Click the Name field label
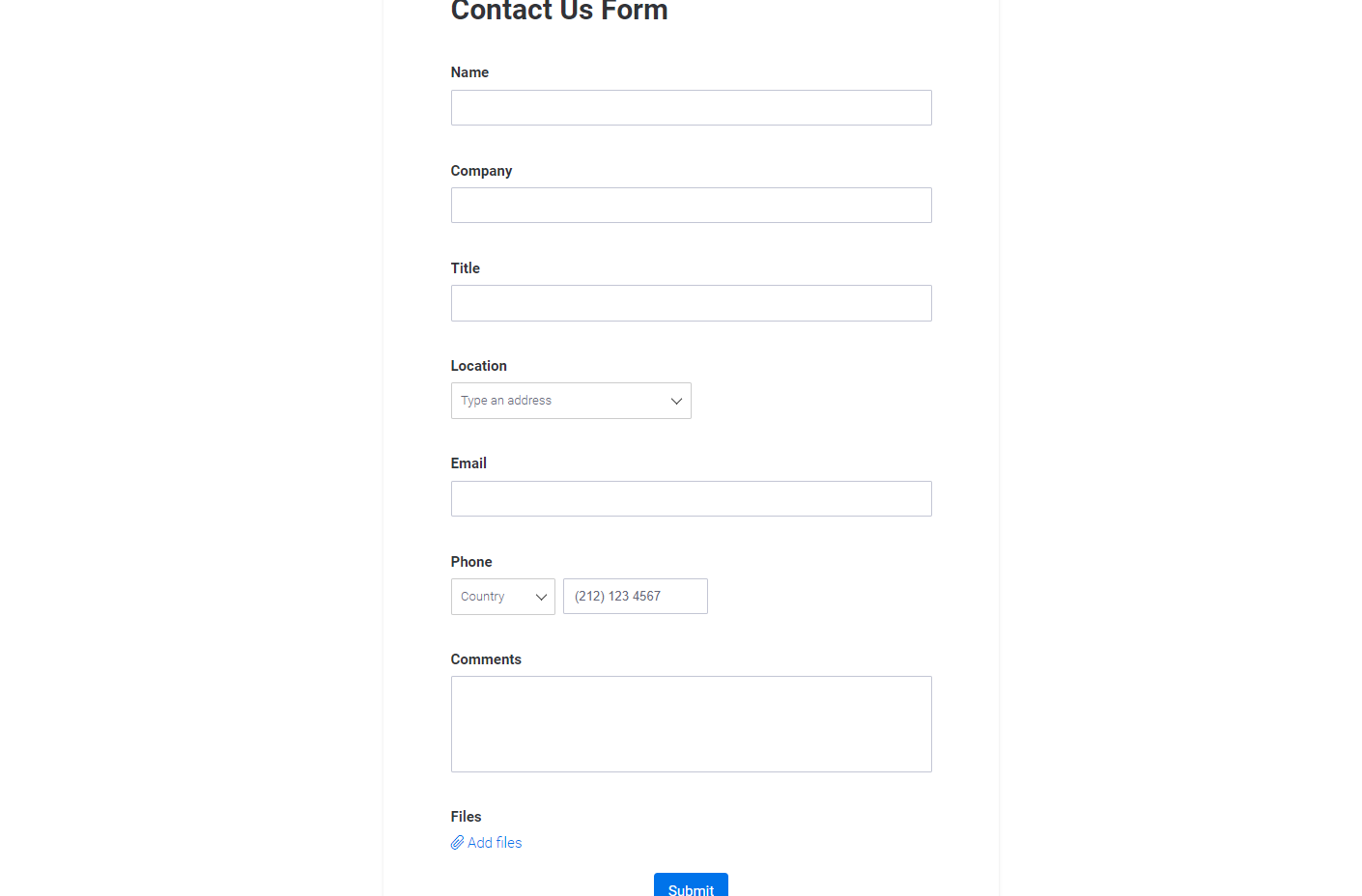The image size is (1362, 896). (469, 71)
